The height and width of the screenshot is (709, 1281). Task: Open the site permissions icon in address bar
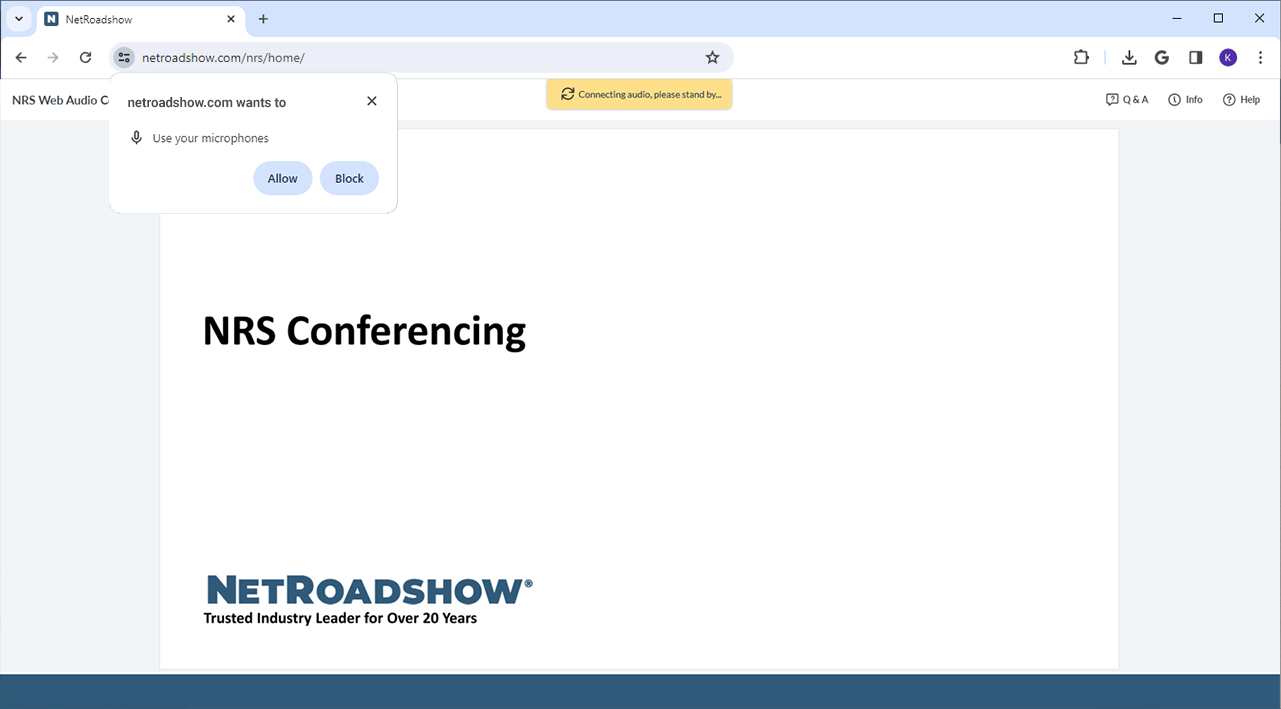(123, 57)
